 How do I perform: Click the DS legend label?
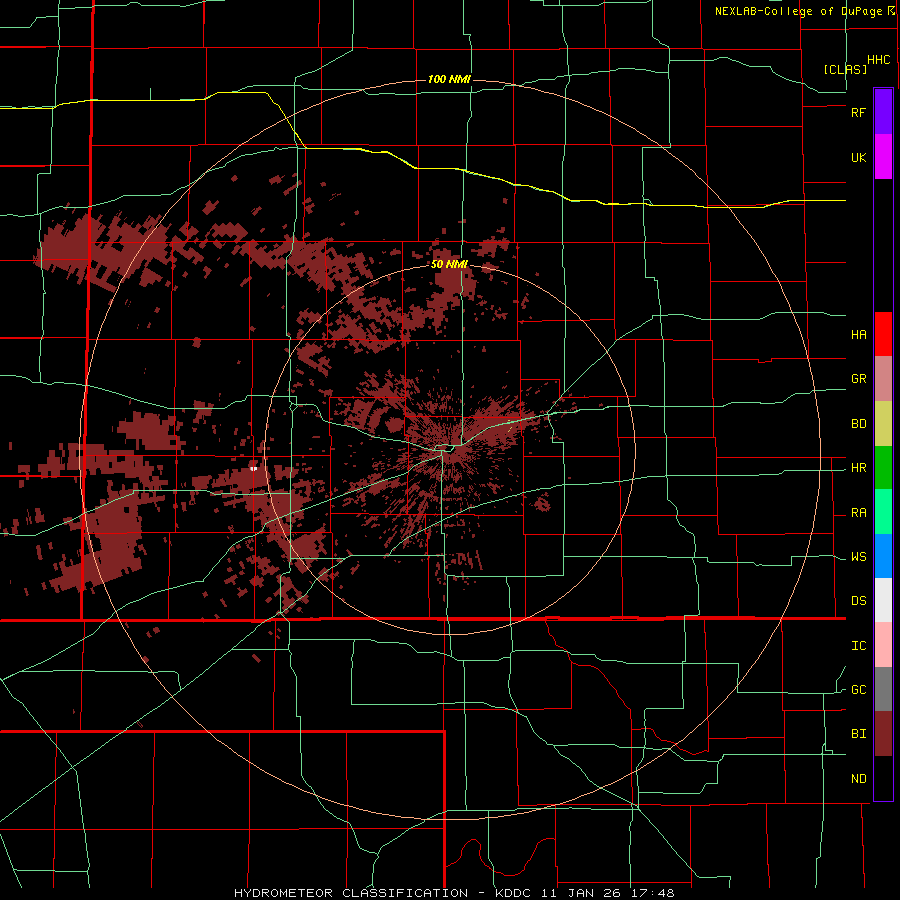pyautogui.click(x=859, y=601)
